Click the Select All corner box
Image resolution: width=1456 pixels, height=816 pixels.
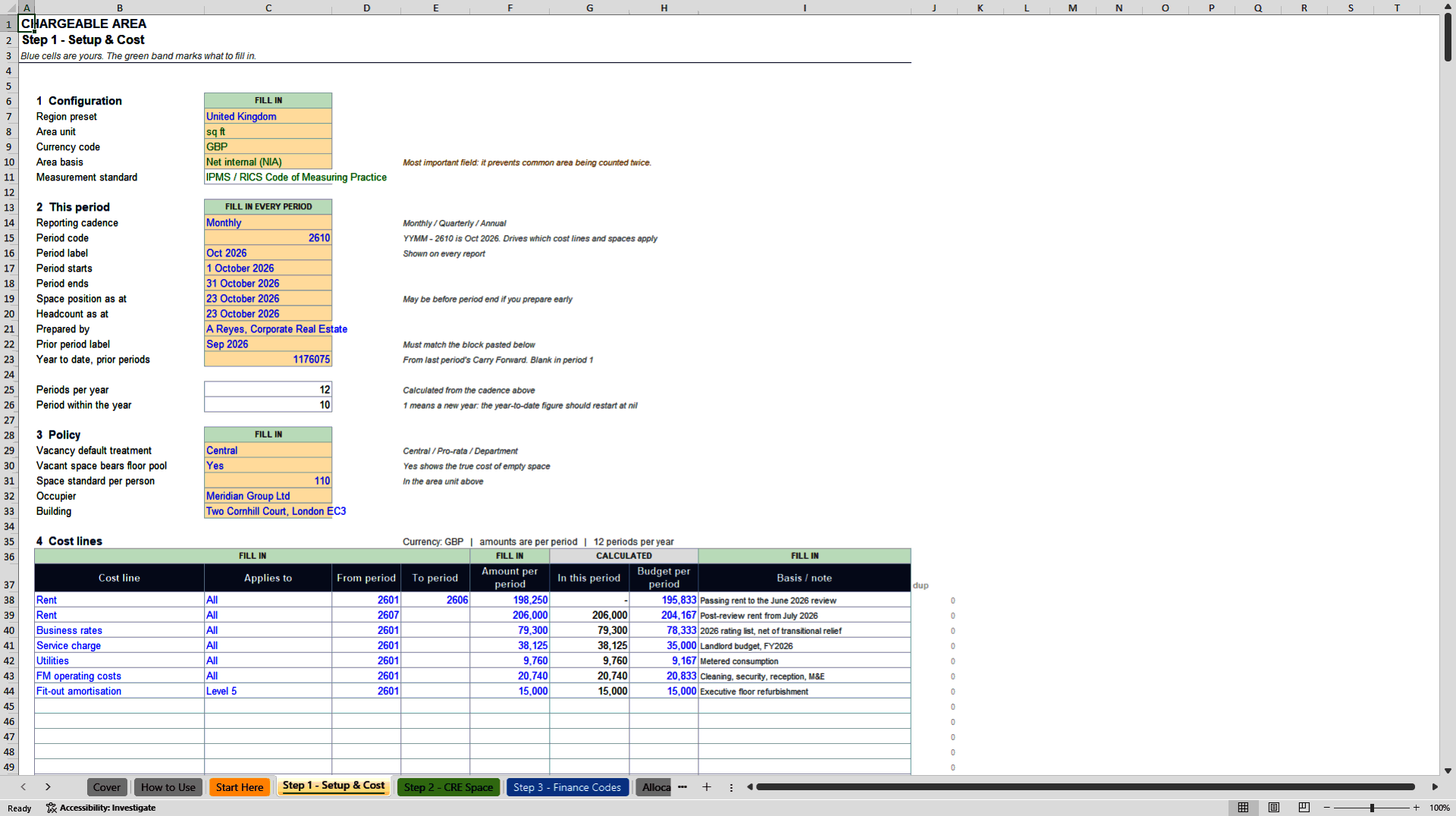coord(9,8)
